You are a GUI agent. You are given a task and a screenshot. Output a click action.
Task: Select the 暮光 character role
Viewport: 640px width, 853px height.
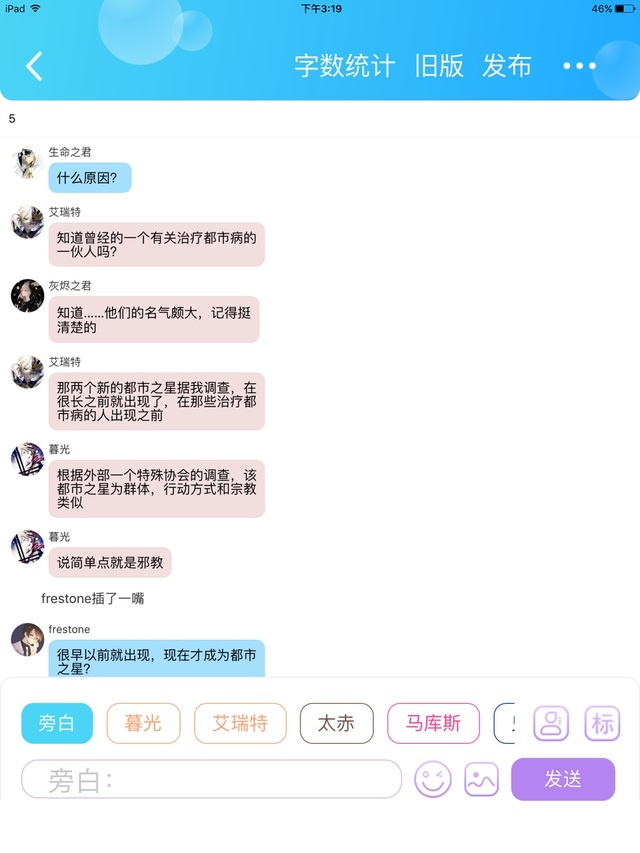tap(143, 723)
